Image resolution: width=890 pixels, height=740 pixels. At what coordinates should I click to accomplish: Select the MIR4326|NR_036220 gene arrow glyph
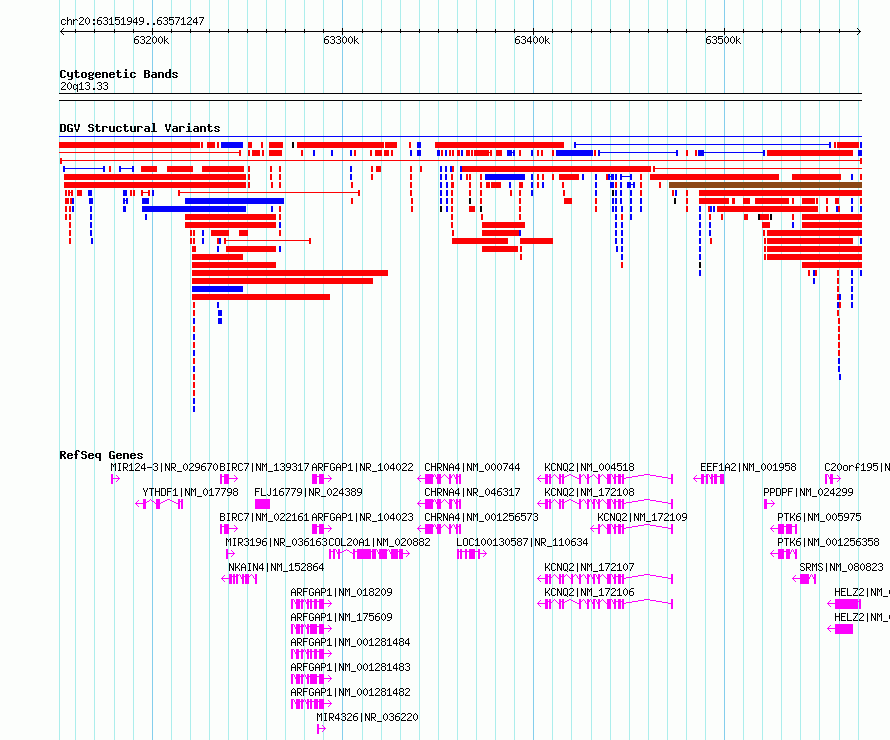click(x=321, y=729)
